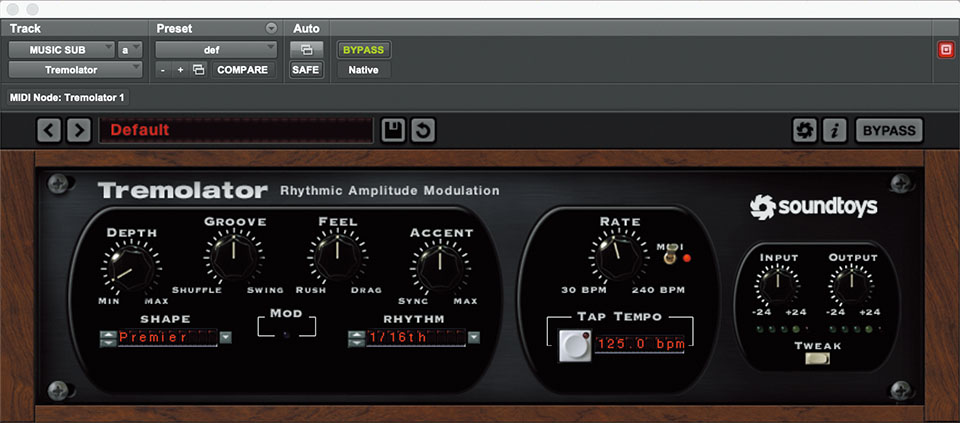Save preset with the floppy disk icon
960x423 pixels.
pos(393,130)
